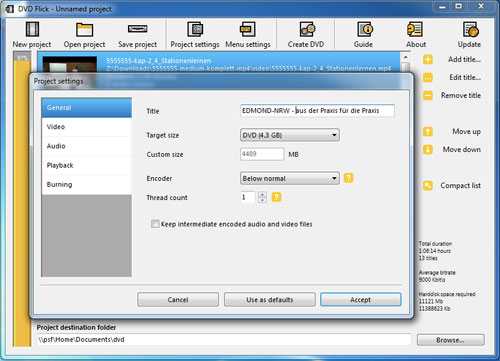Click the Edit title icon
The height and width of the screenshot is (361, 500).
[x=428, y=78]
